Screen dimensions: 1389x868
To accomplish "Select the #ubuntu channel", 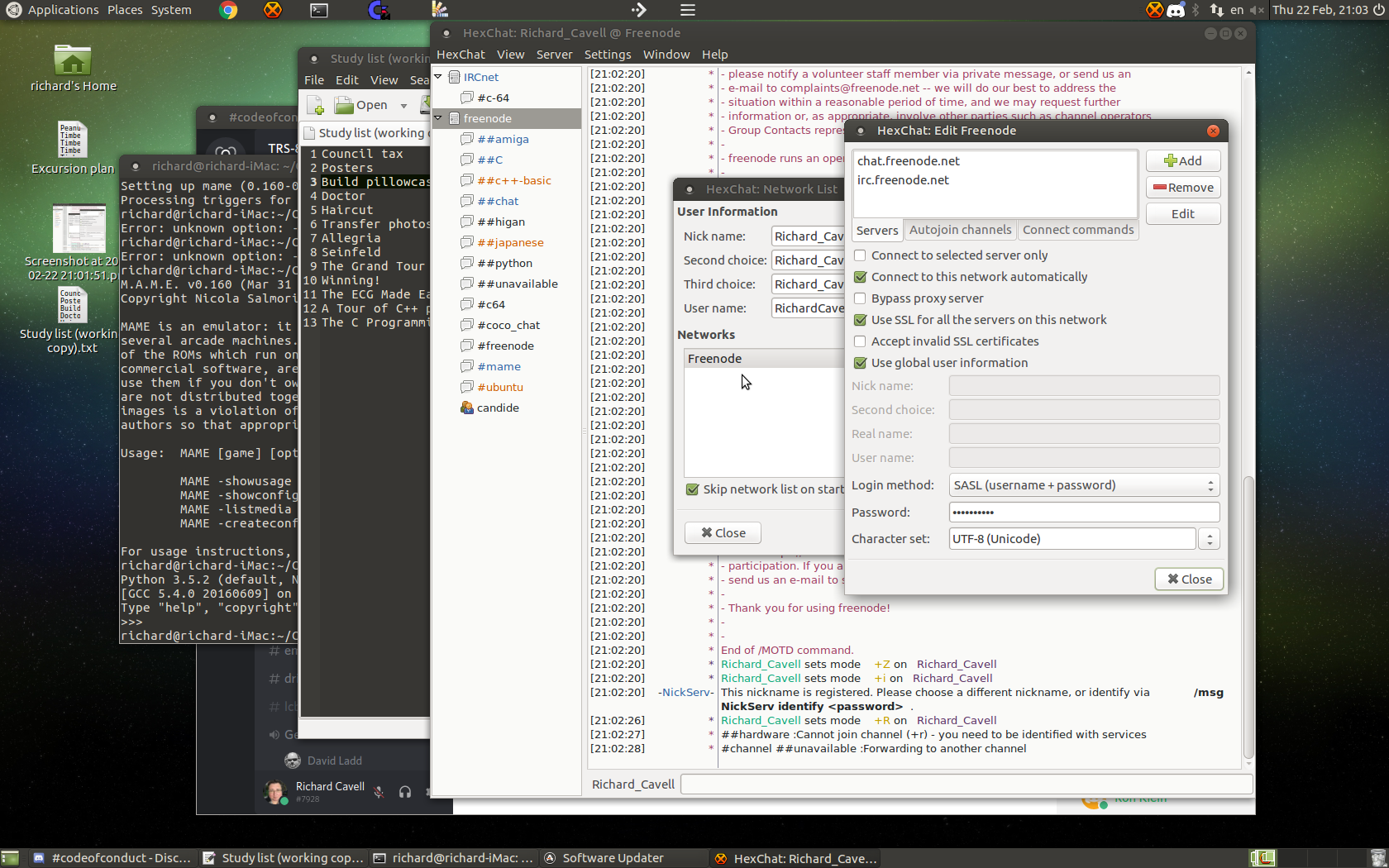I will tap(500, 387).
